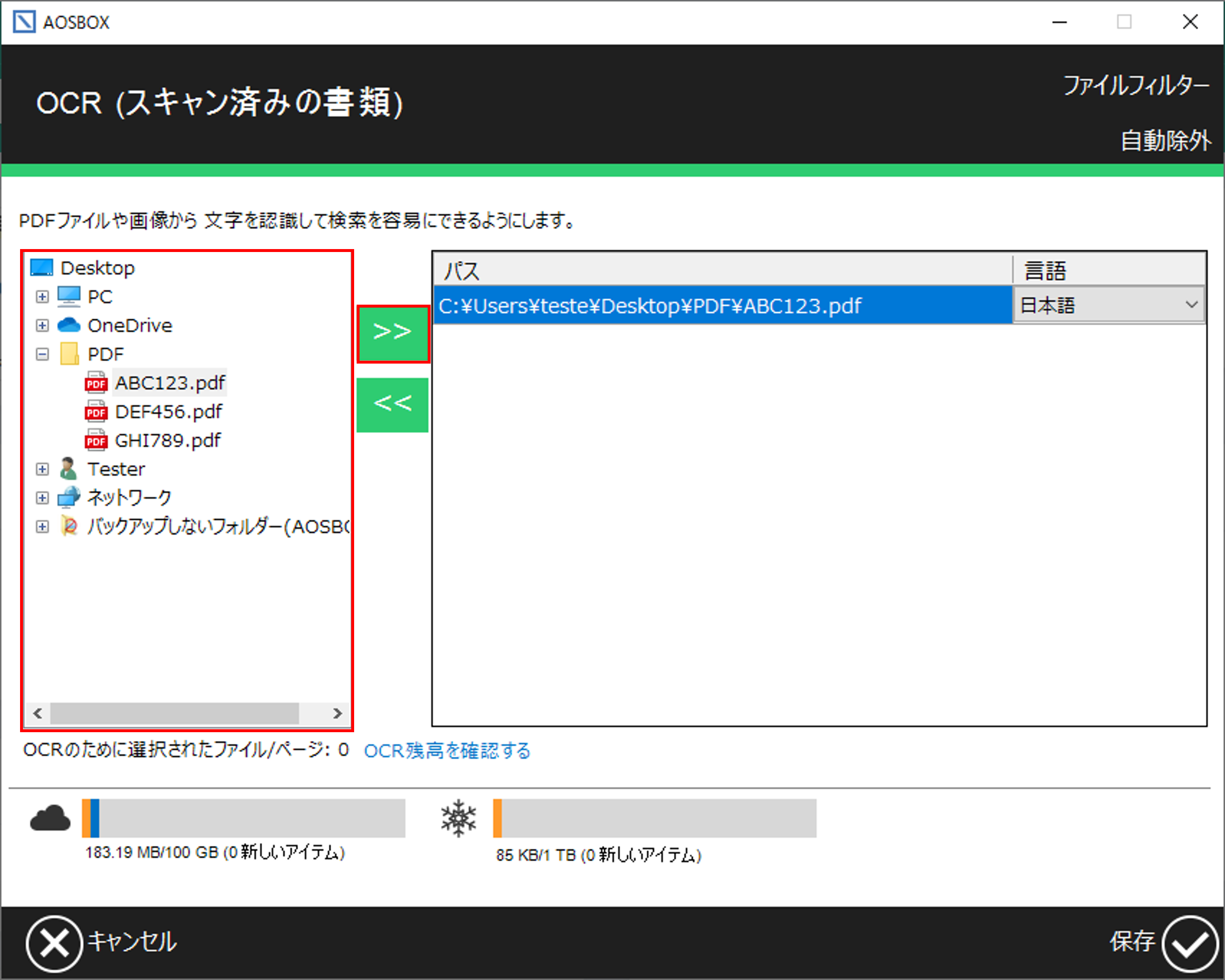Click the OCRのために選択されたファイル/ページ: 0 text
Viewport: 1225px width, 980px height.
[x=186, y=750]
